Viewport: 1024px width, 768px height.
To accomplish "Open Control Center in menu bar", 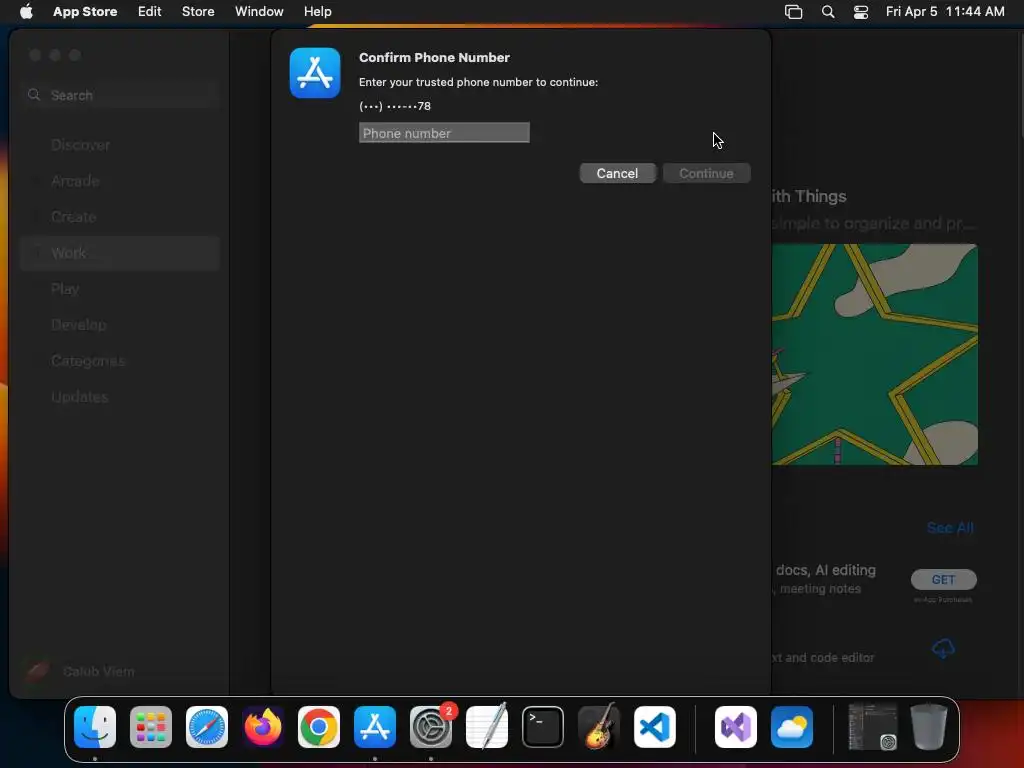I will (x=861, y=12).
